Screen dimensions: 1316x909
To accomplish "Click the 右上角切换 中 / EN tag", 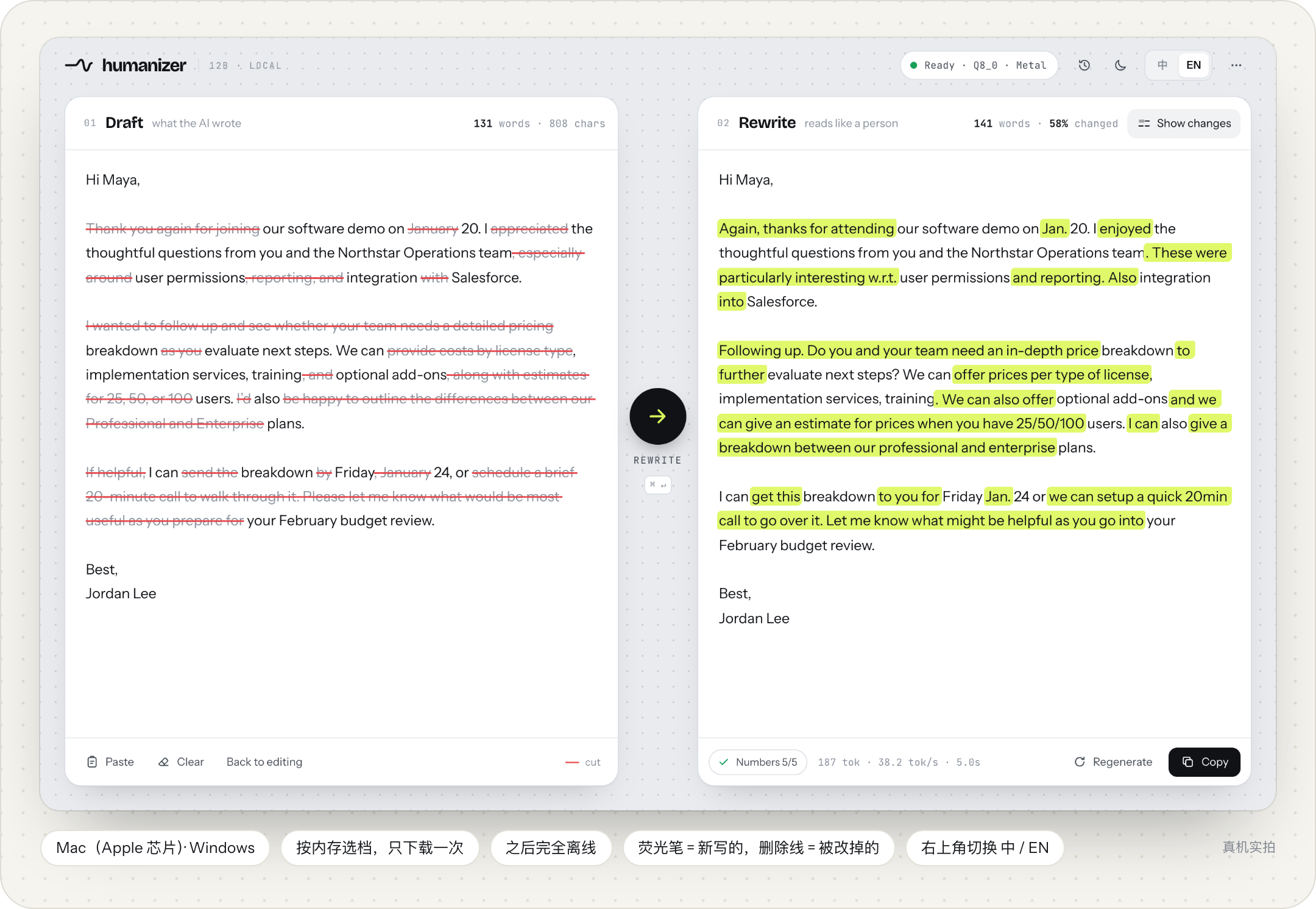I will click(x=985, y=848).
